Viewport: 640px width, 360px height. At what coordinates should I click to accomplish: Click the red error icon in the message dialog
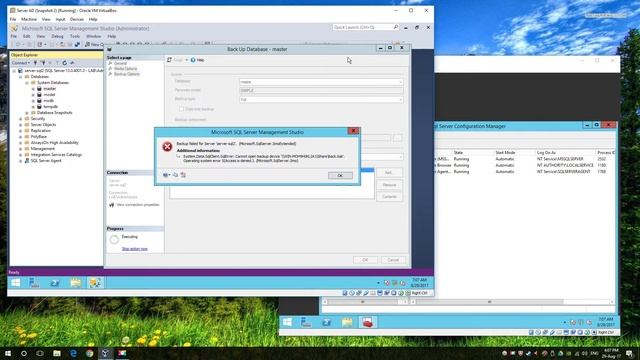tap(167, 147)
